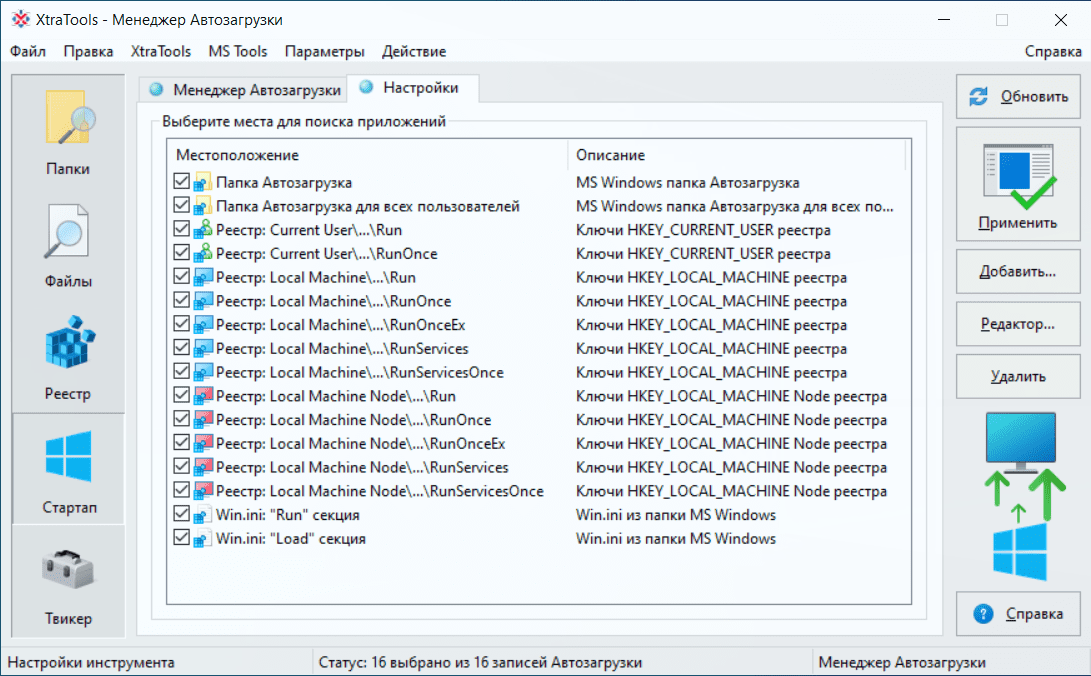Image resolution: width=1091 pixels, height=676 pixels.
Task: Open the Реестр cubes tool
Action: pos(68,357)
